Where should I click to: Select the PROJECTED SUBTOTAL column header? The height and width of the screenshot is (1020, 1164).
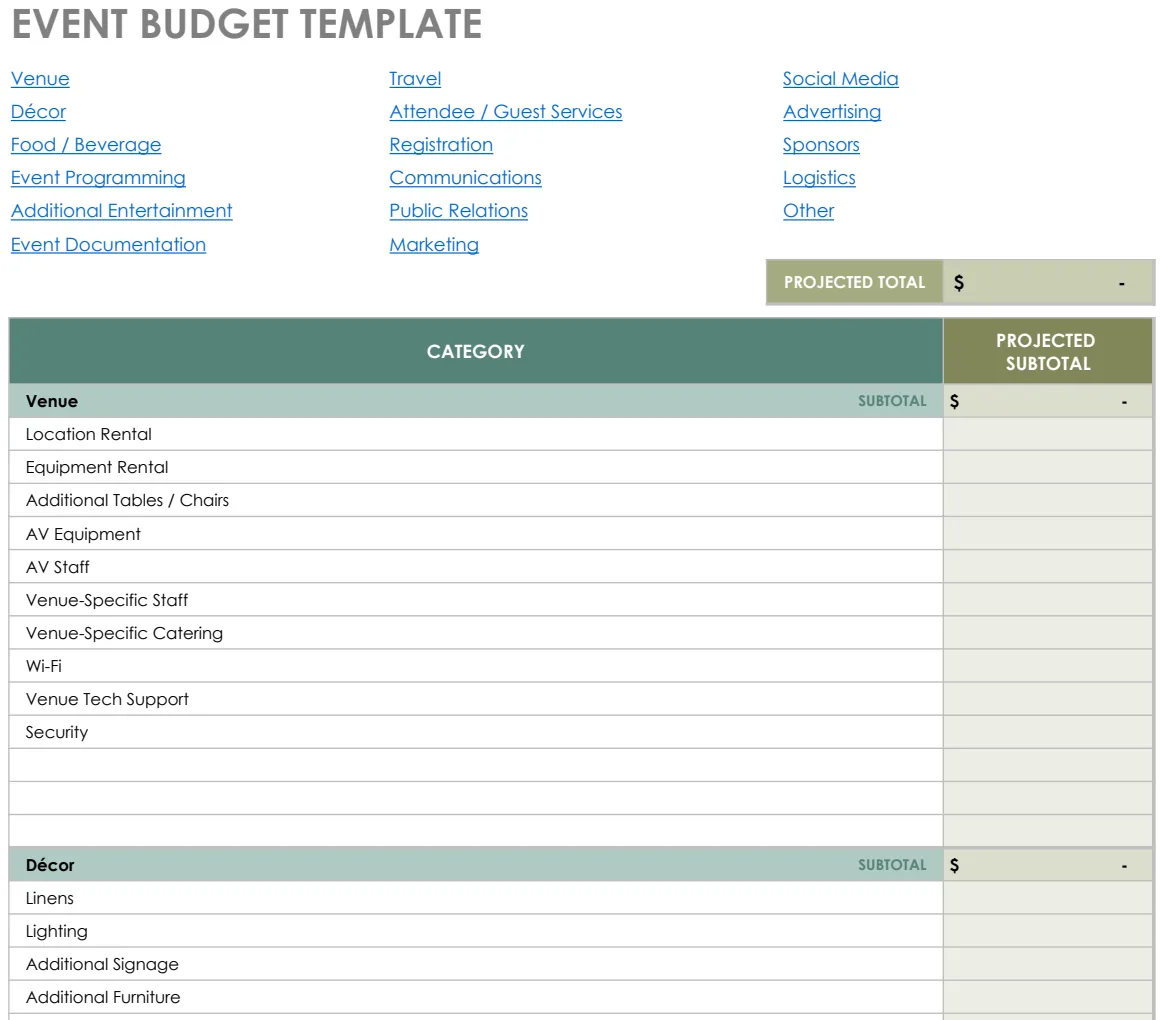coord(1047,351)
